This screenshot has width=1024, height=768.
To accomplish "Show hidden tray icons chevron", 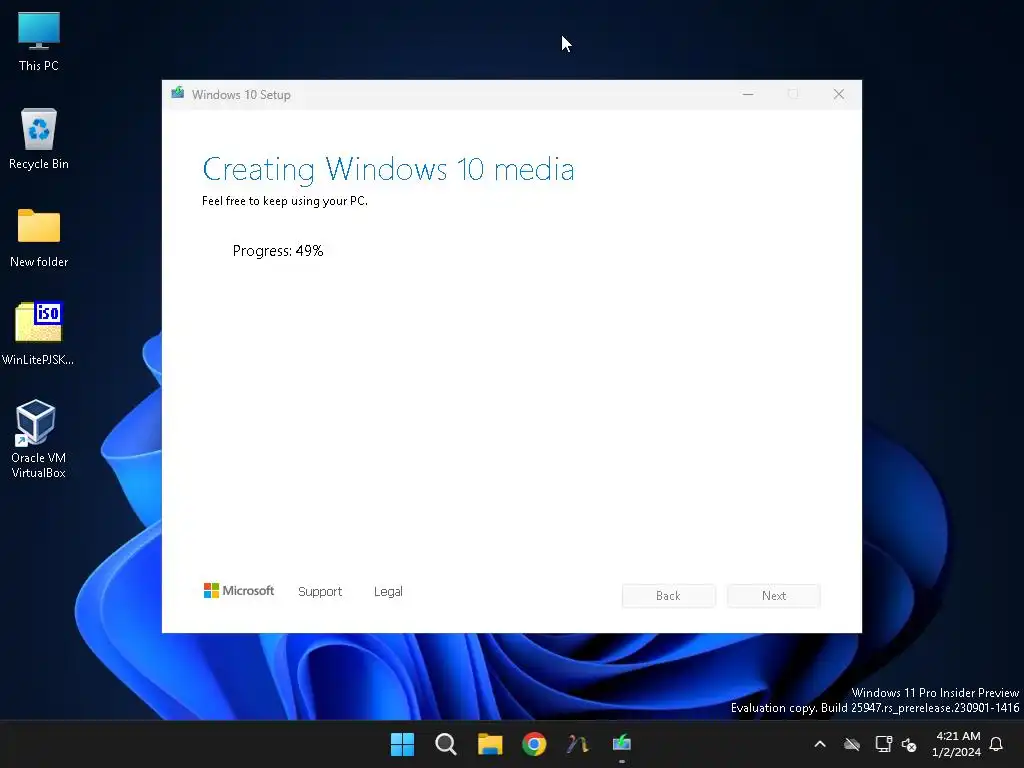I will [x=820, y=744].
